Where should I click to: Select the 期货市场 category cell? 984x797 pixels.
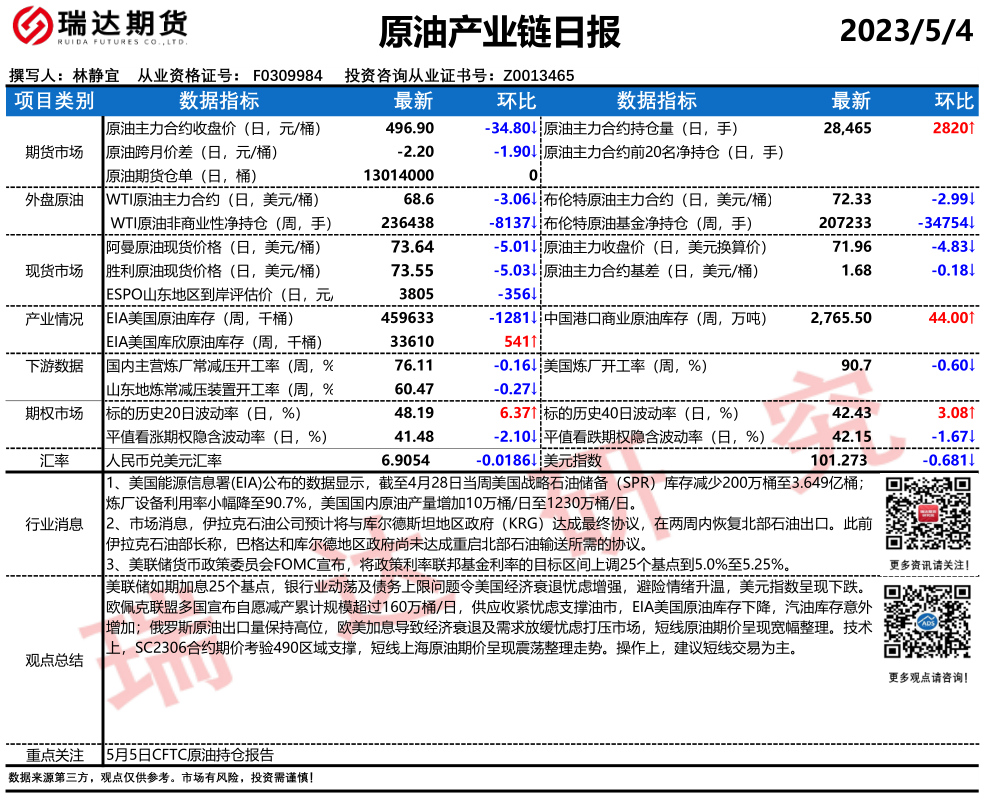[54, 152]
